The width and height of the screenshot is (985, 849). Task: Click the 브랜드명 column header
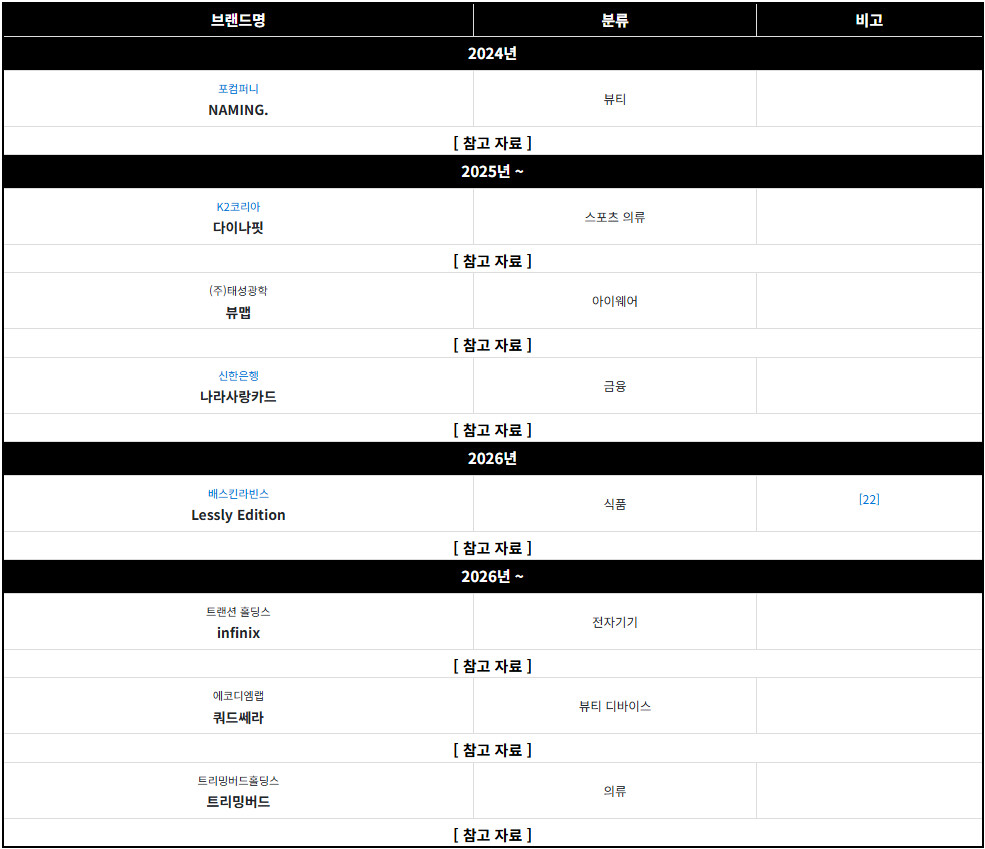point(238,20)
